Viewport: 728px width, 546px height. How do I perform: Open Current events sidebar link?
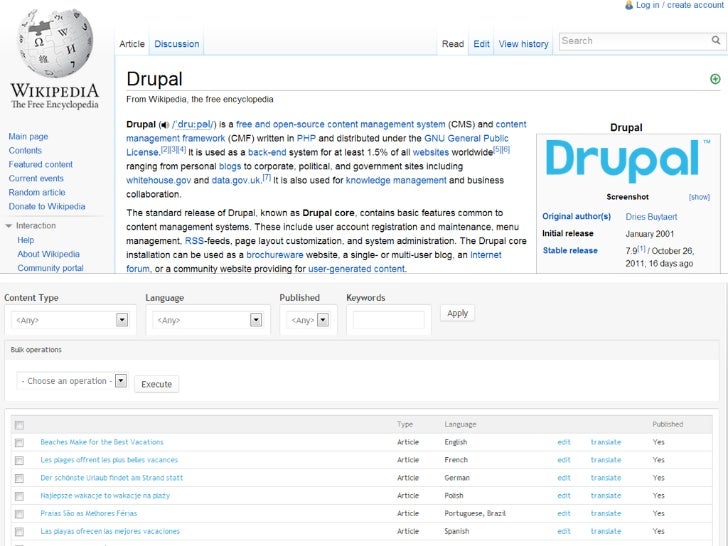click(x=36, y=178)
